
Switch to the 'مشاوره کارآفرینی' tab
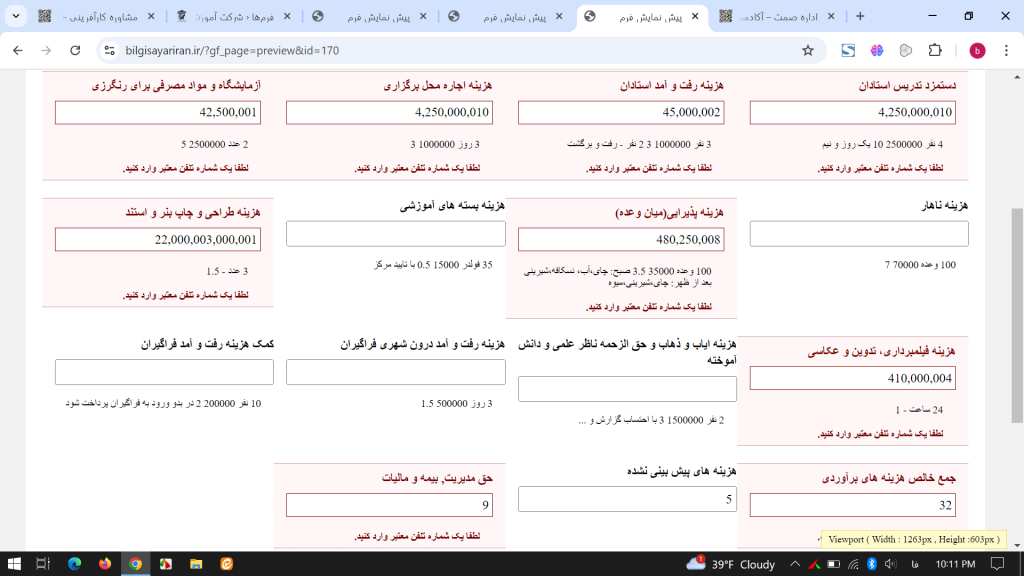coord(90,17)
